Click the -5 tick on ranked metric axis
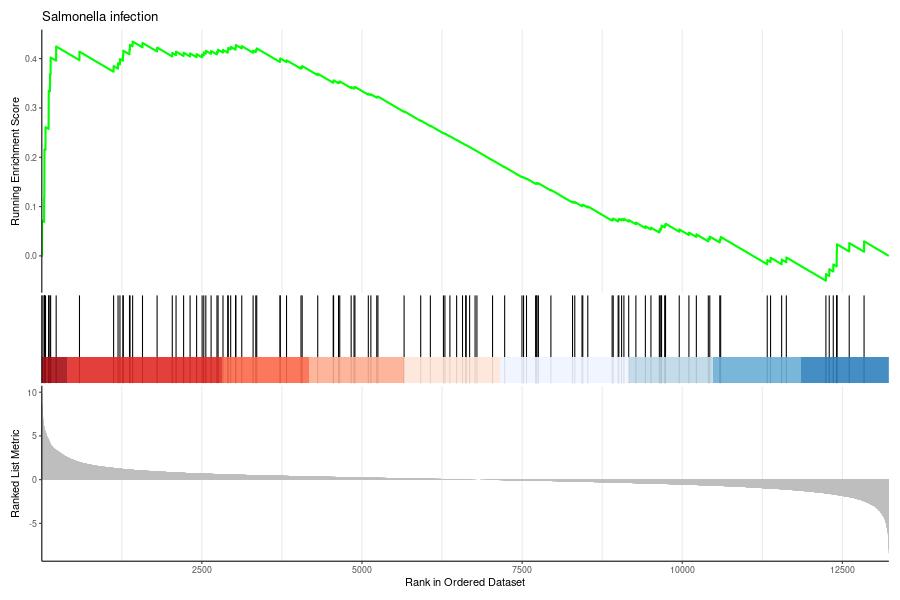This screenshot has height=600, width=900. coord(33,524)
